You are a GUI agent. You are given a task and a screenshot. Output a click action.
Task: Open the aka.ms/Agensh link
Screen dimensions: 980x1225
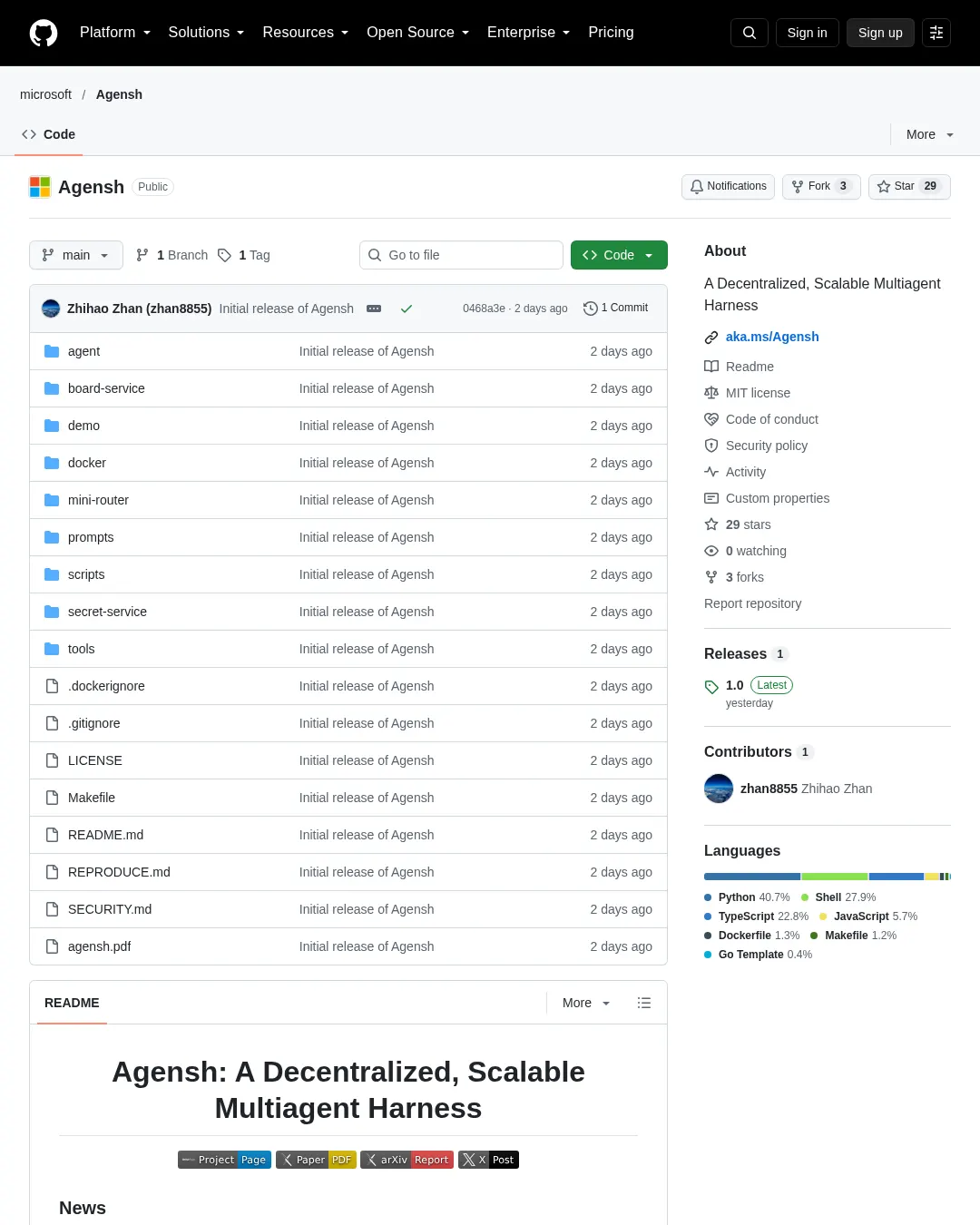(x=772, y=337)
